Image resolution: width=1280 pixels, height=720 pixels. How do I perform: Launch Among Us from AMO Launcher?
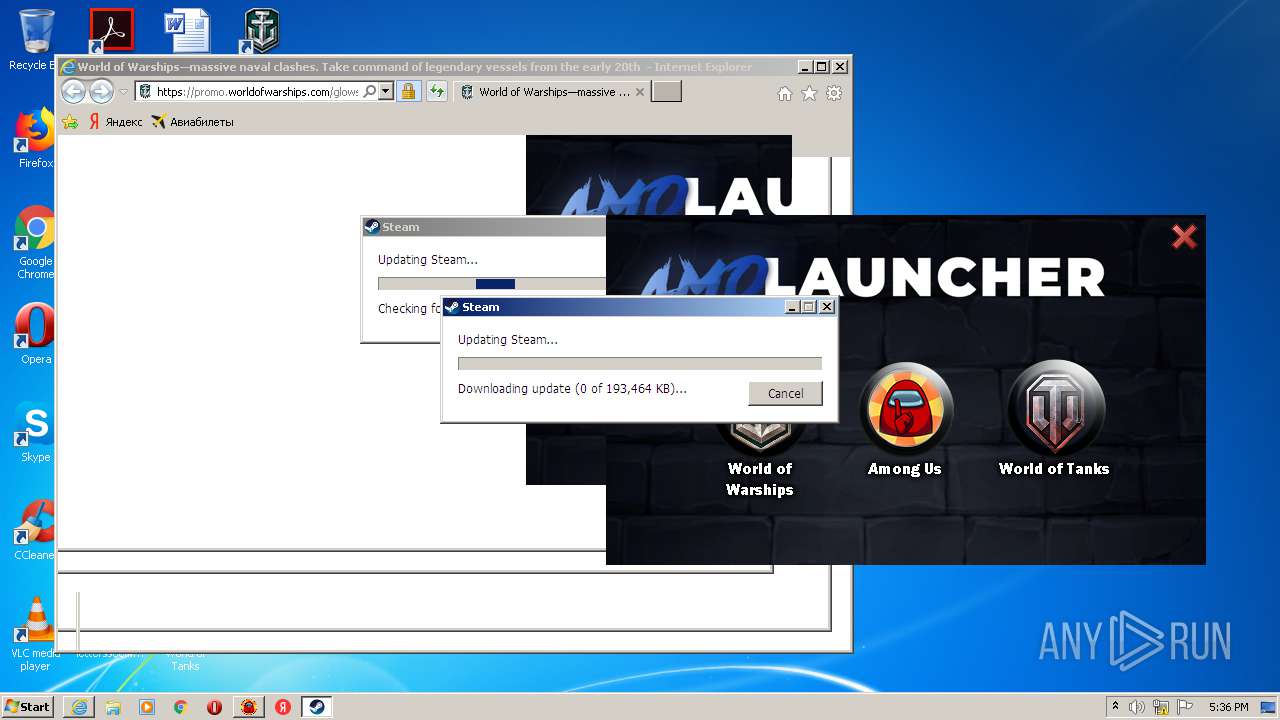click(906, 418)
